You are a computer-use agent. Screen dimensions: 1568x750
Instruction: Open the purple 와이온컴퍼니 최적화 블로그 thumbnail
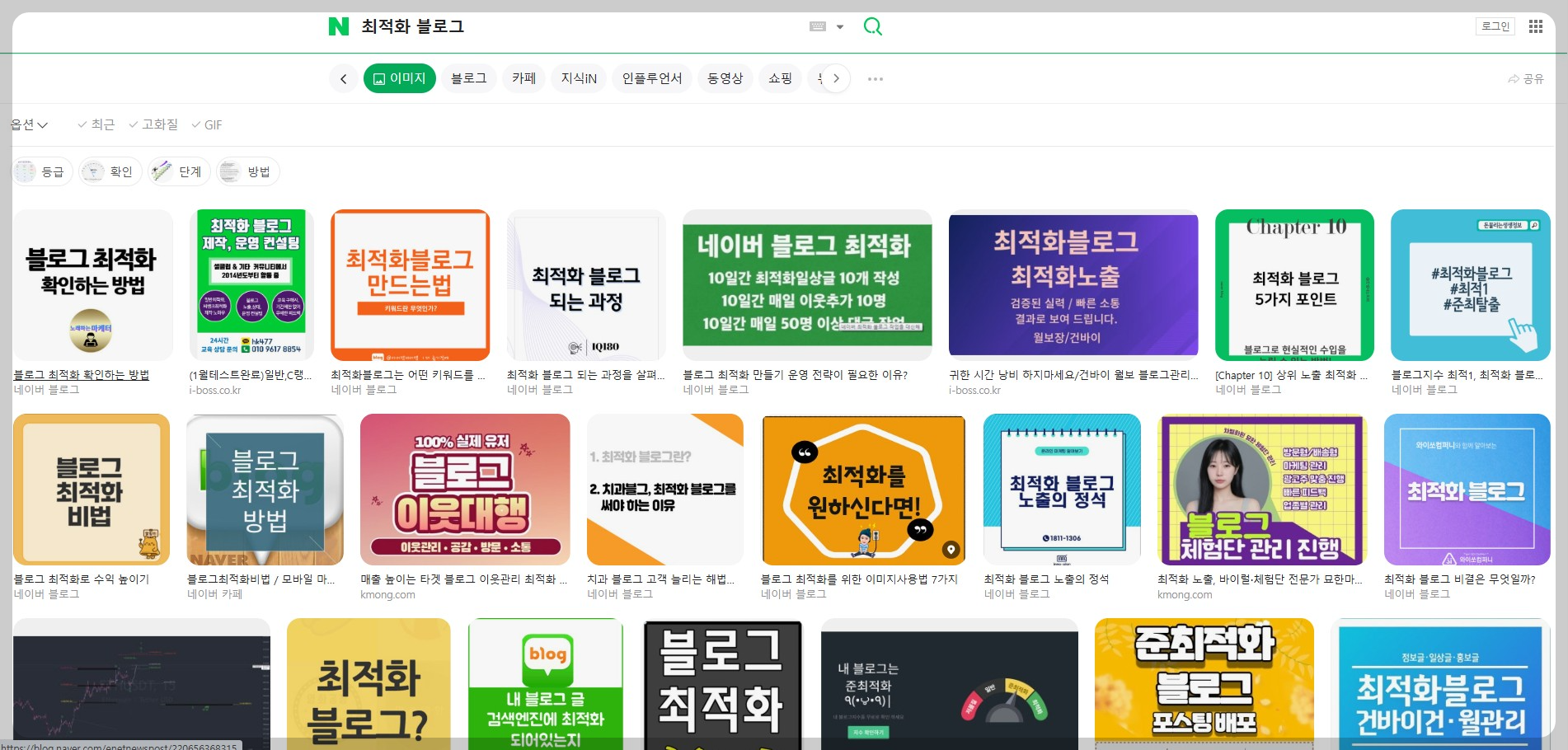pyautogui.click(x=1467, y=490)
